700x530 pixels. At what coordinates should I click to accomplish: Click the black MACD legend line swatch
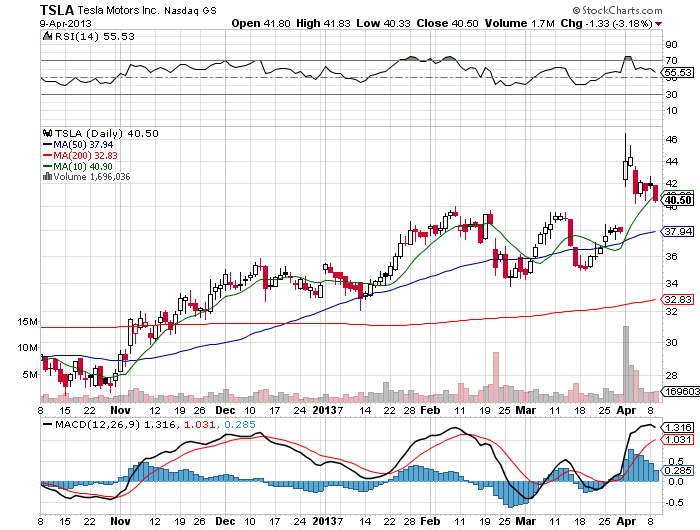point(47,424)
